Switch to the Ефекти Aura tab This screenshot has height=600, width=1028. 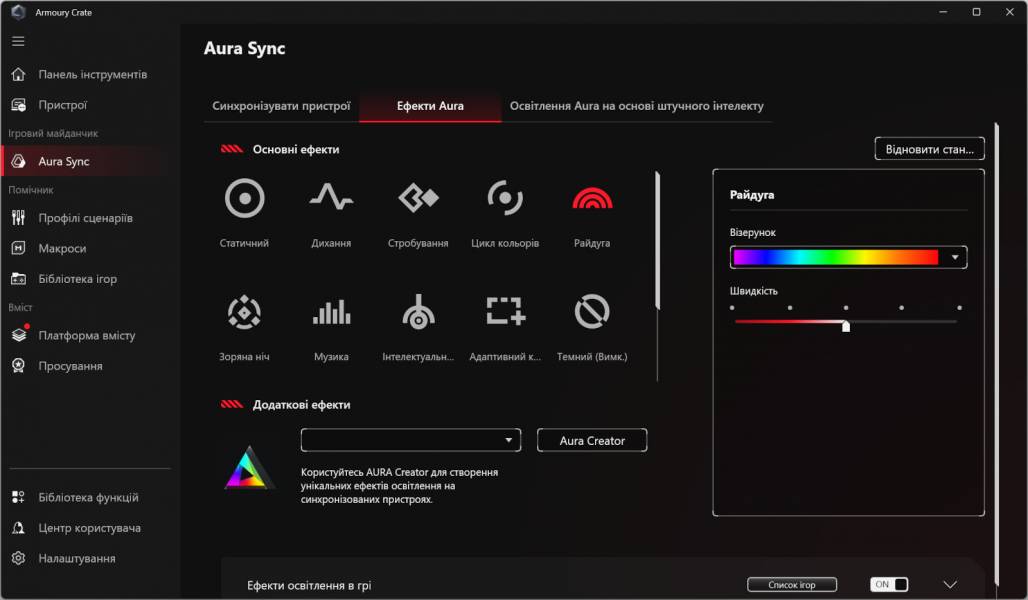[430, 106]
